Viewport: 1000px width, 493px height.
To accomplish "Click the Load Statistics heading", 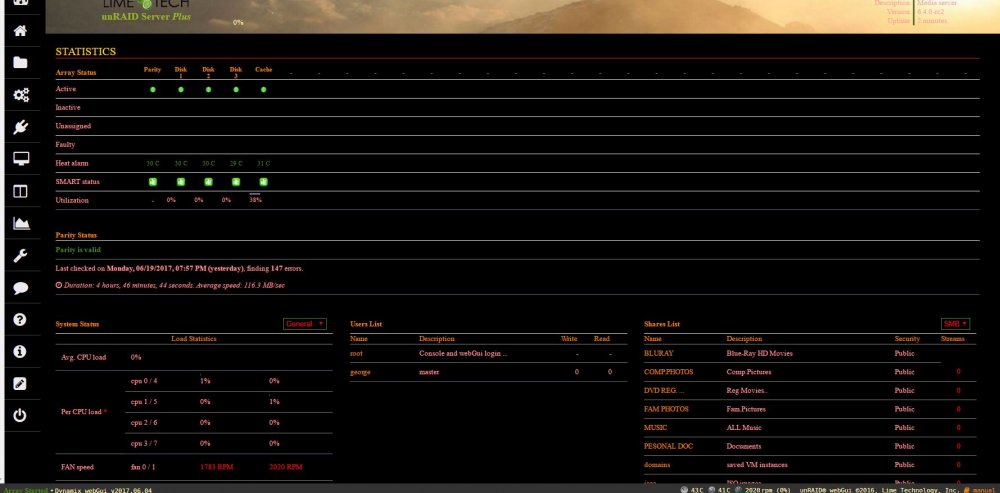I will (194, 339).
